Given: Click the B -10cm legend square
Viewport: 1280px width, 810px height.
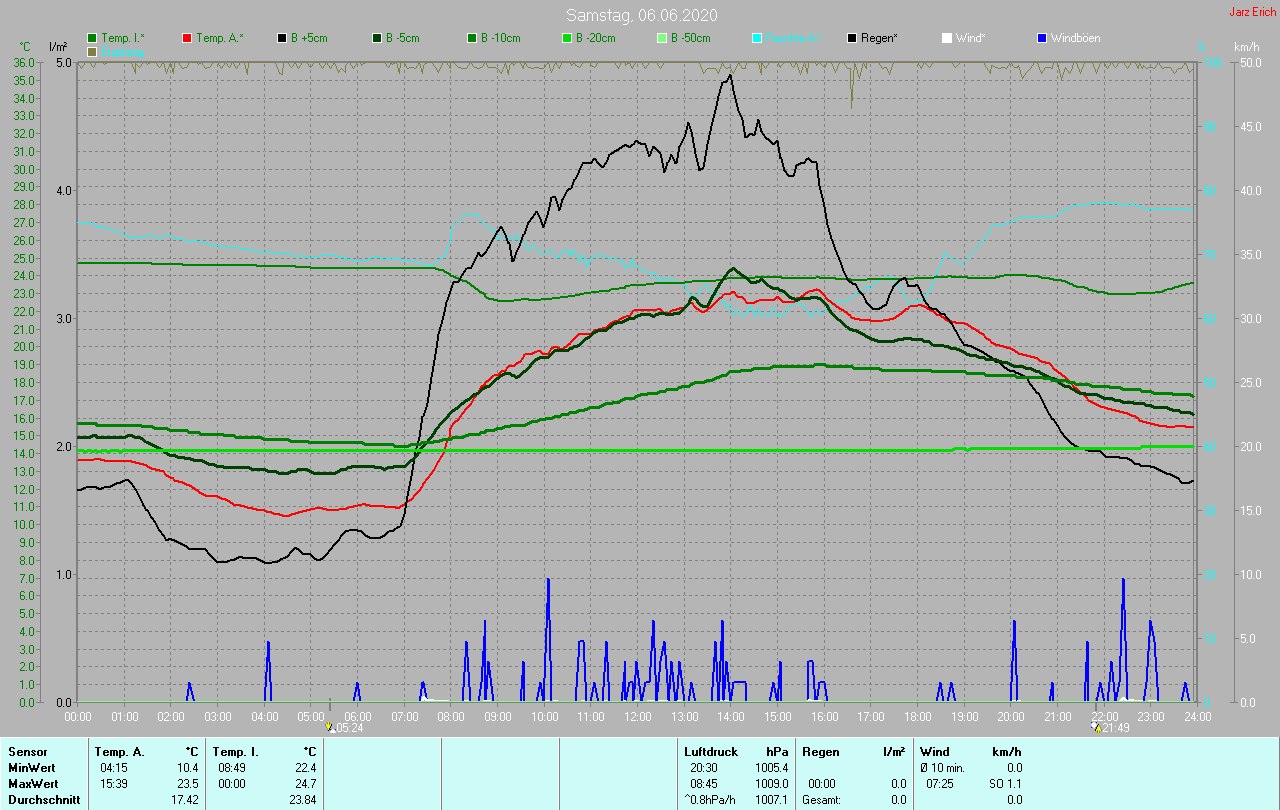Looking at the screenshot, I should click(x=472, y=38).
